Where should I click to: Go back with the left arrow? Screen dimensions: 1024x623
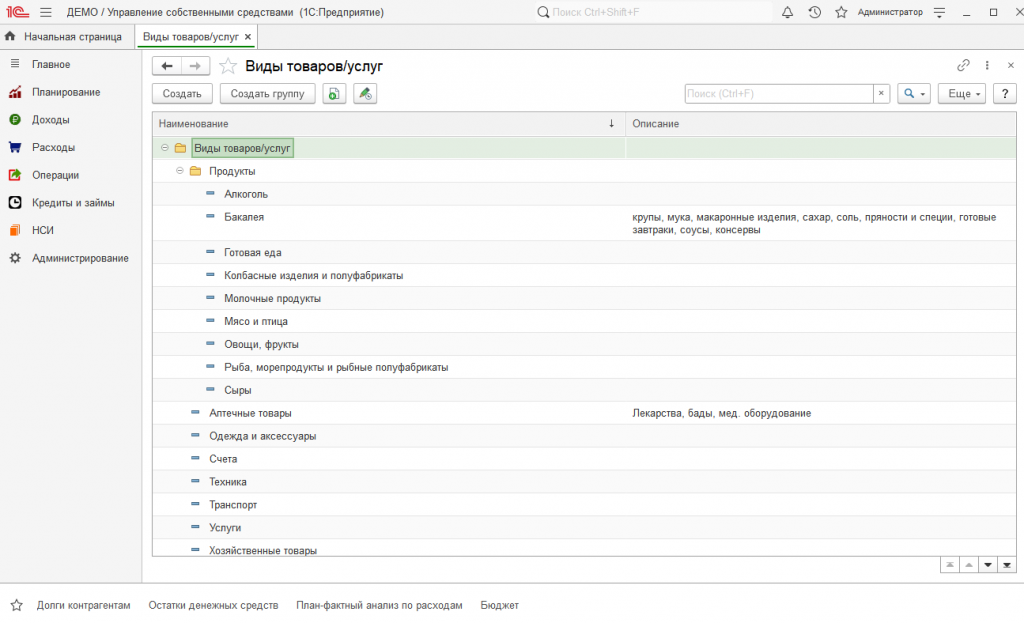[x=167, y=66]
